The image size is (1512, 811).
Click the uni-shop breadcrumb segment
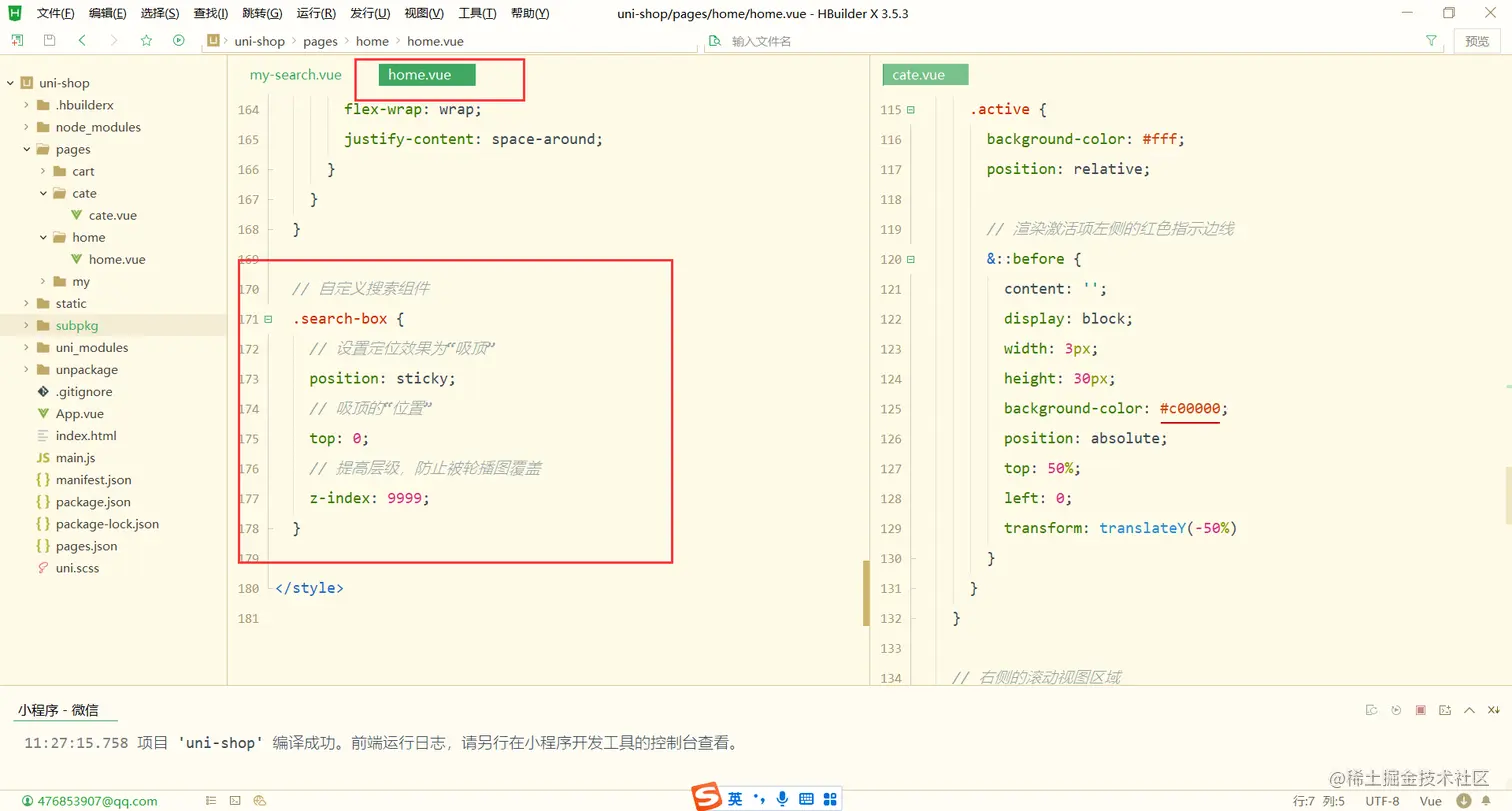(259, 41)
